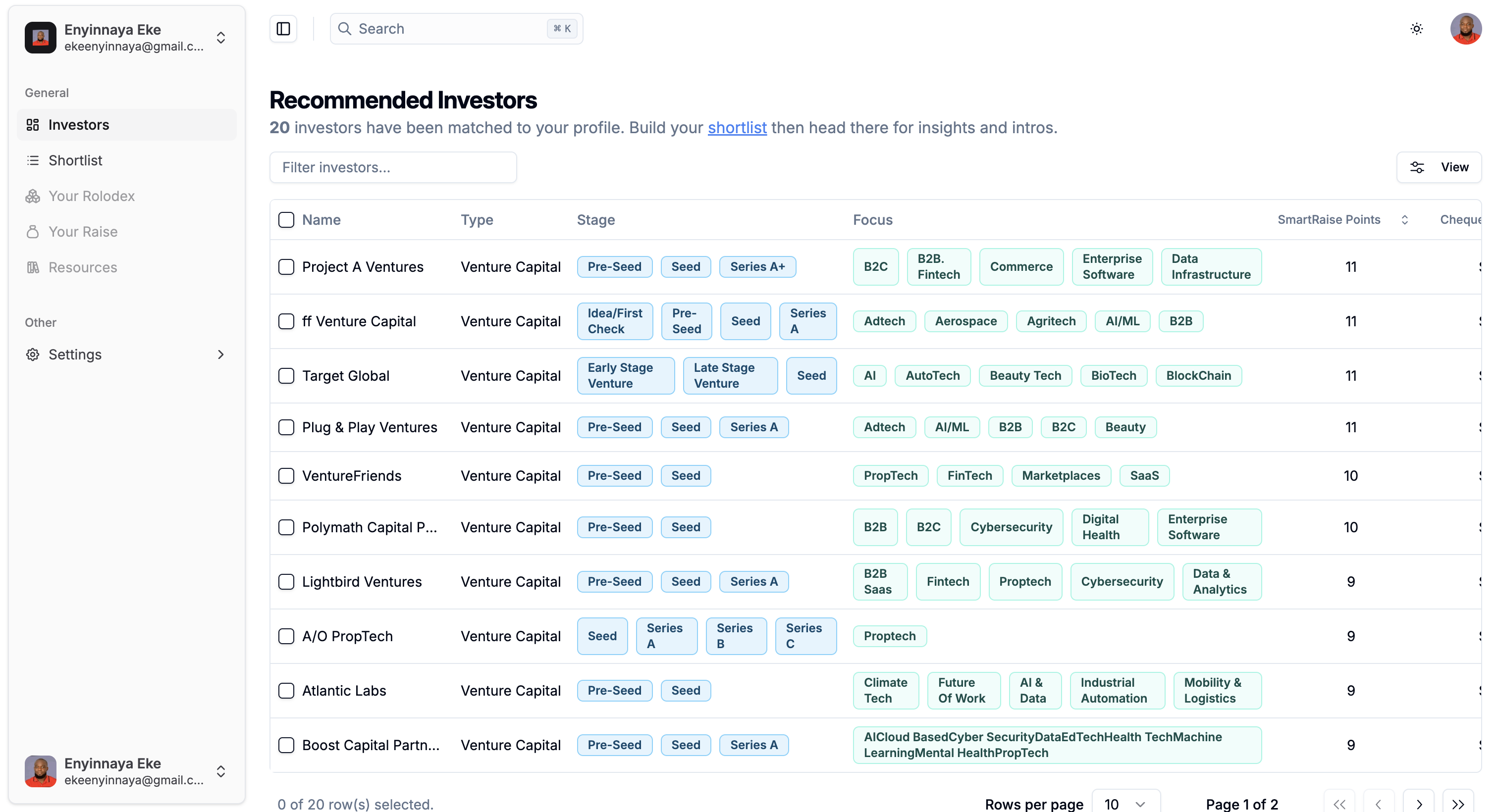1498x812 pixels.
Task: Follow the shortlist hyperlink in subtitle
Action: click(737, 128)
